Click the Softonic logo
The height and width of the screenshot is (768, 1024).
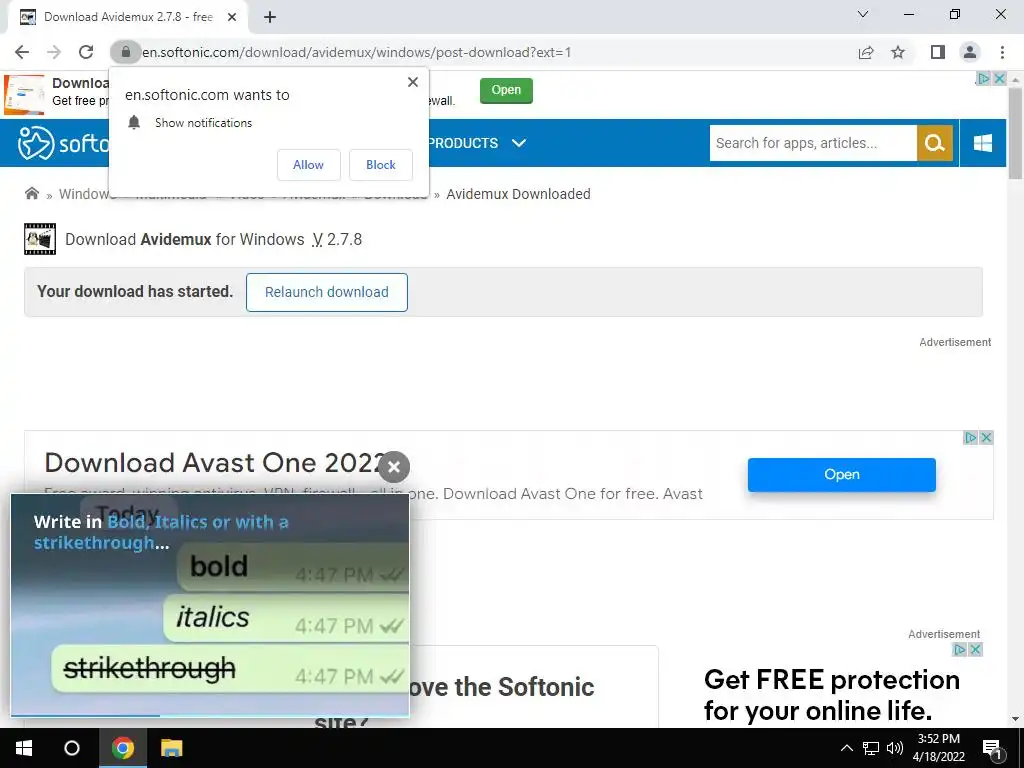[x=63, y=143]
